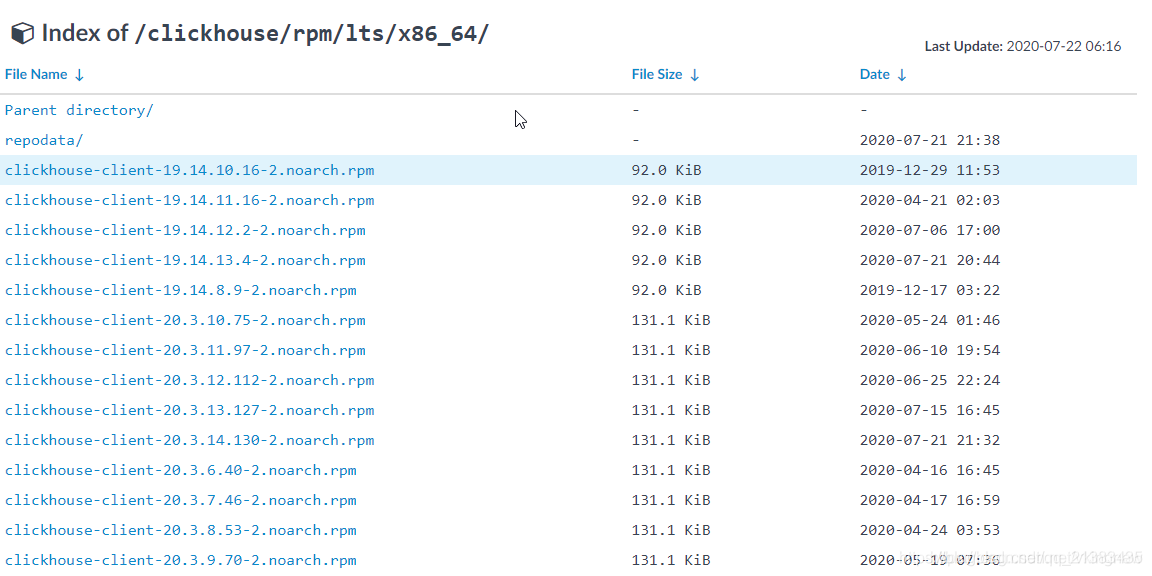Download clickhouse-client-19.14.10.16-2.noarch.rpm
Viewport: 1152px width, 576px height.
[x=190, y=170]
